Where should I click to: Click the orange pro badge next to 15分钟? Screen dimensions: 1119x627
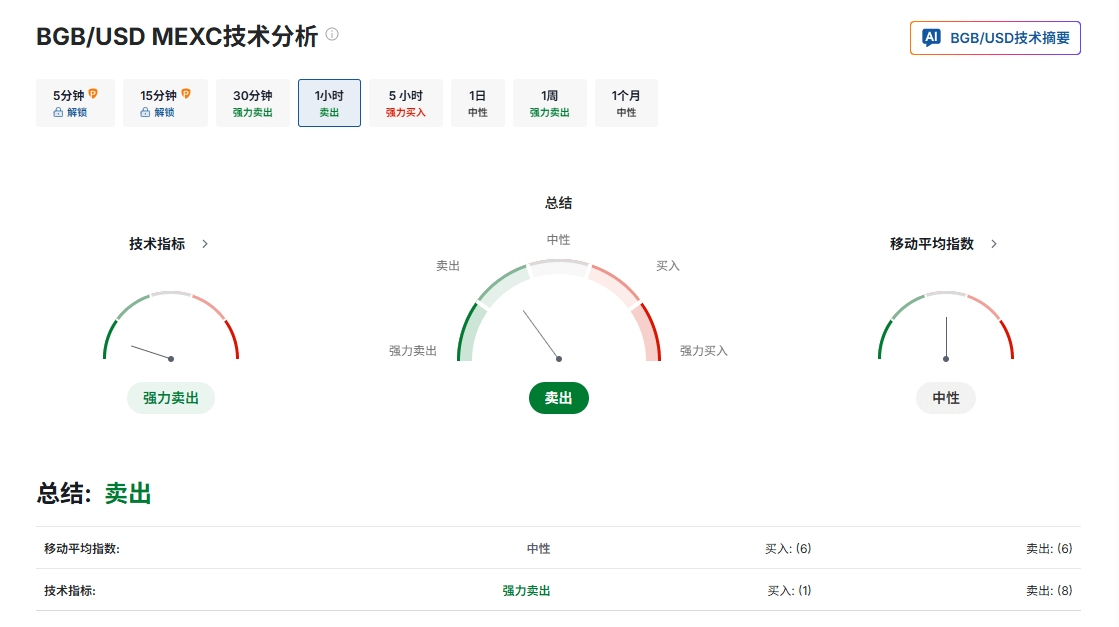click(186, 94)
